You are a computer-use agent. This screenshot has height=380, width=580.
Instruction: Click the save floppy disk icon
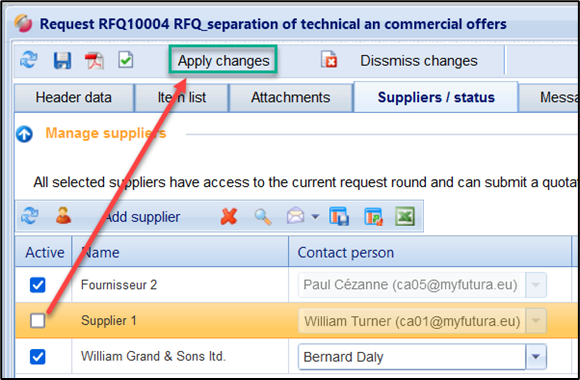click(62, 60)
